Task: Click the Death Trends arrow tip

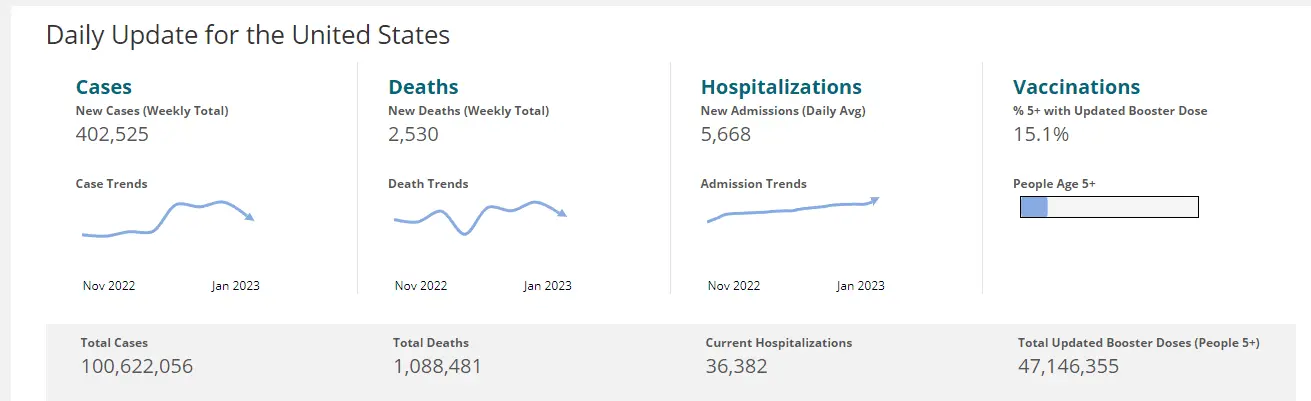Action: coord(563,213)
